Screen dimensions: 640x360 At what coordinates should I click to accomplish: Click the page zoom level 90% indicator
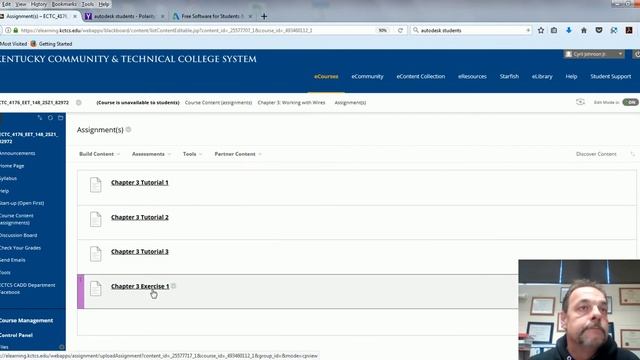[382, 30]
